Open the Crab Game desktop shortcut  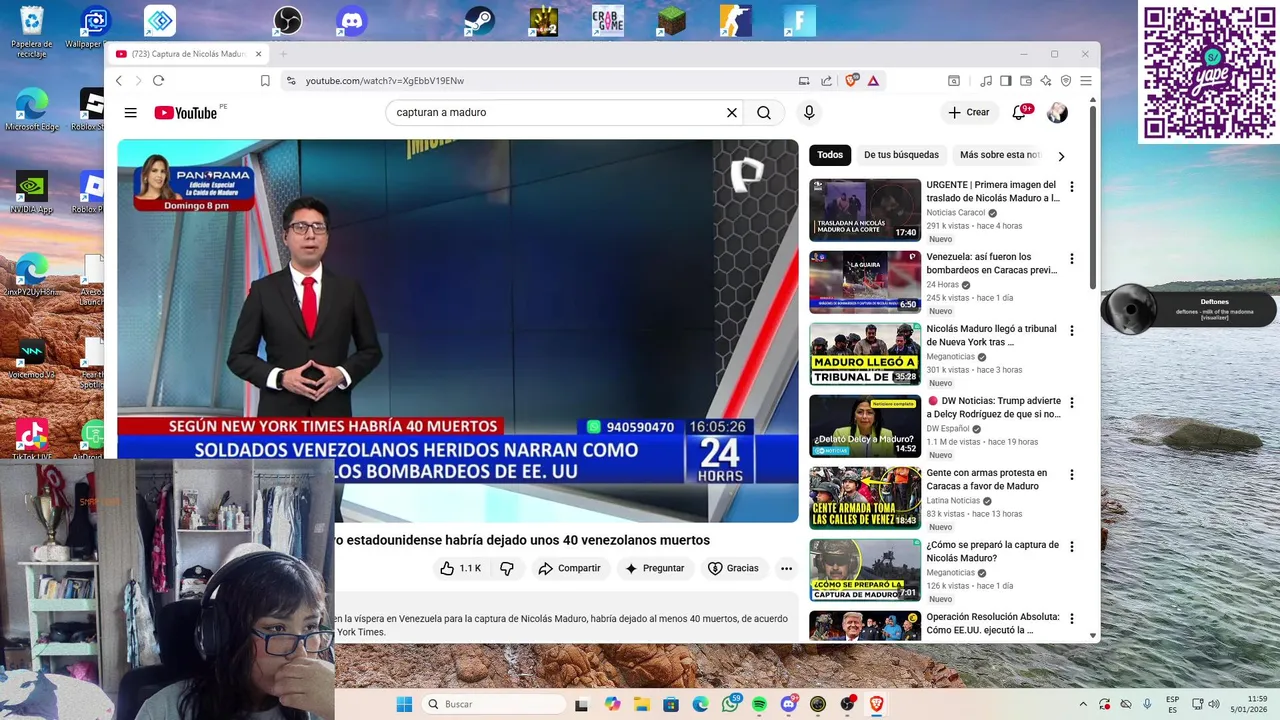pyautogui.click(x=608, y=20)
